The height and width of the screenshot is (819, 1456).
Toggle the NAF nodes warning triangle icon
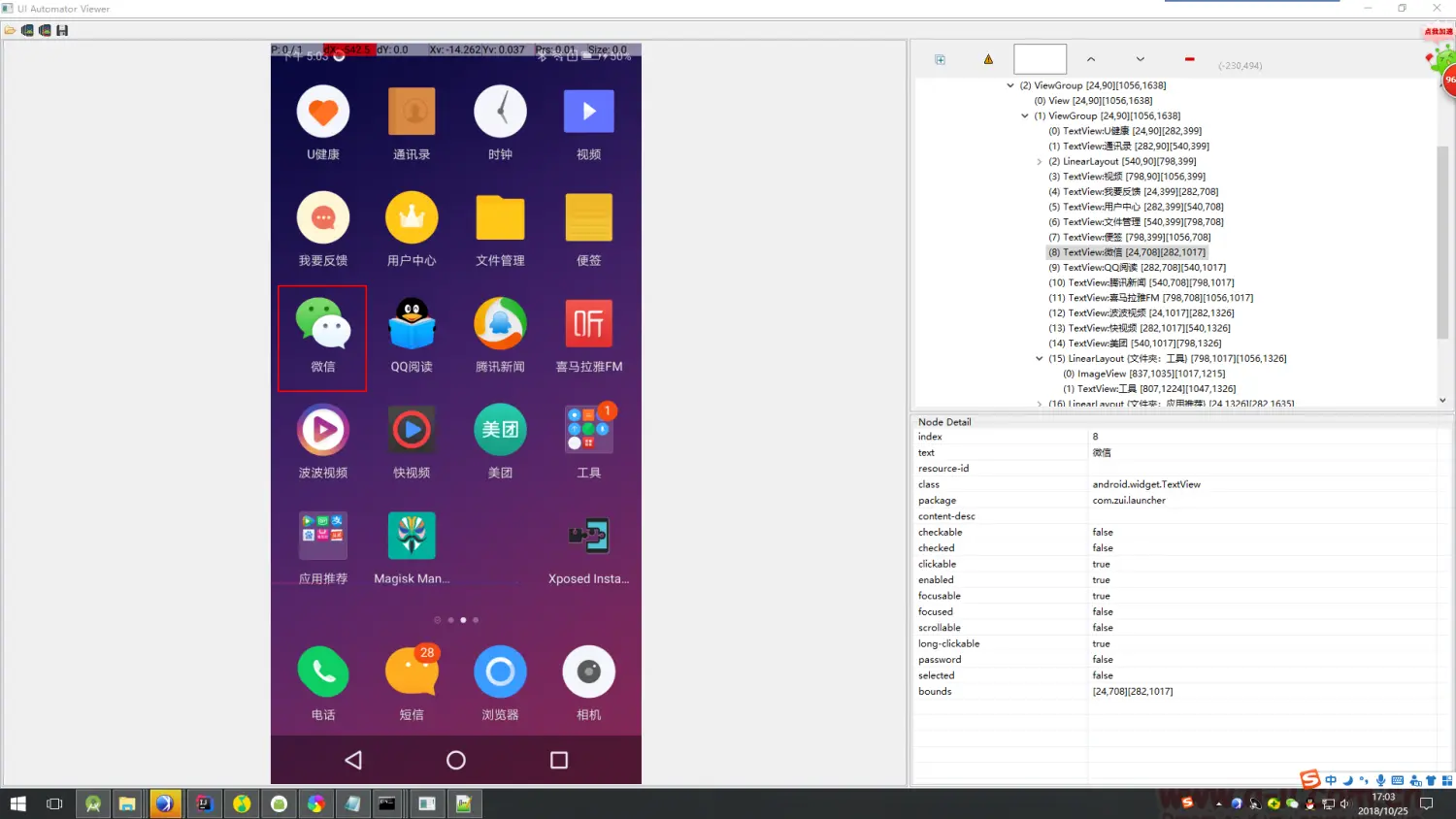pos(988,59)
